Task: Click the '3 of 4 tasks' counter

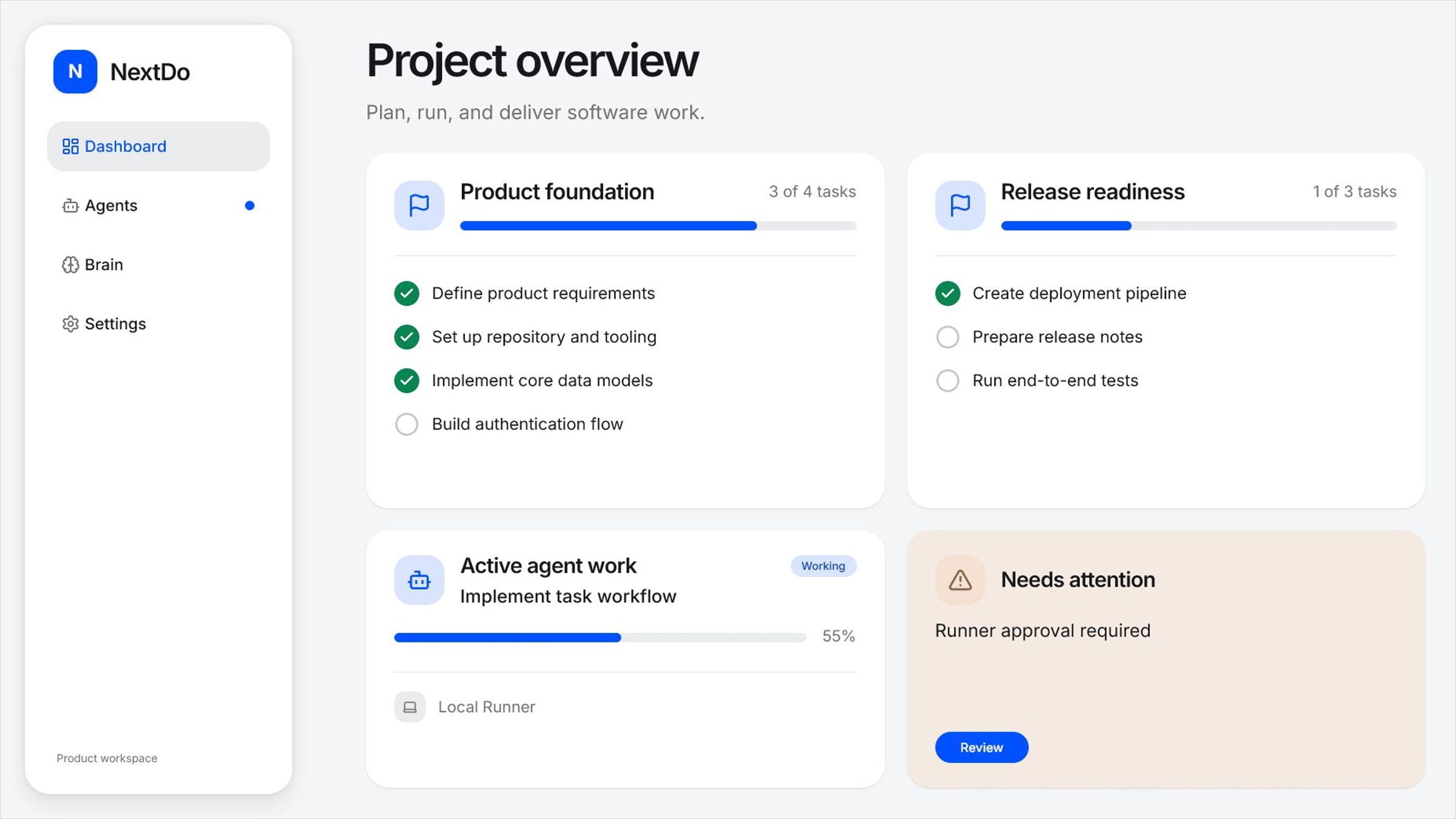Action: [x=812, y=192]
